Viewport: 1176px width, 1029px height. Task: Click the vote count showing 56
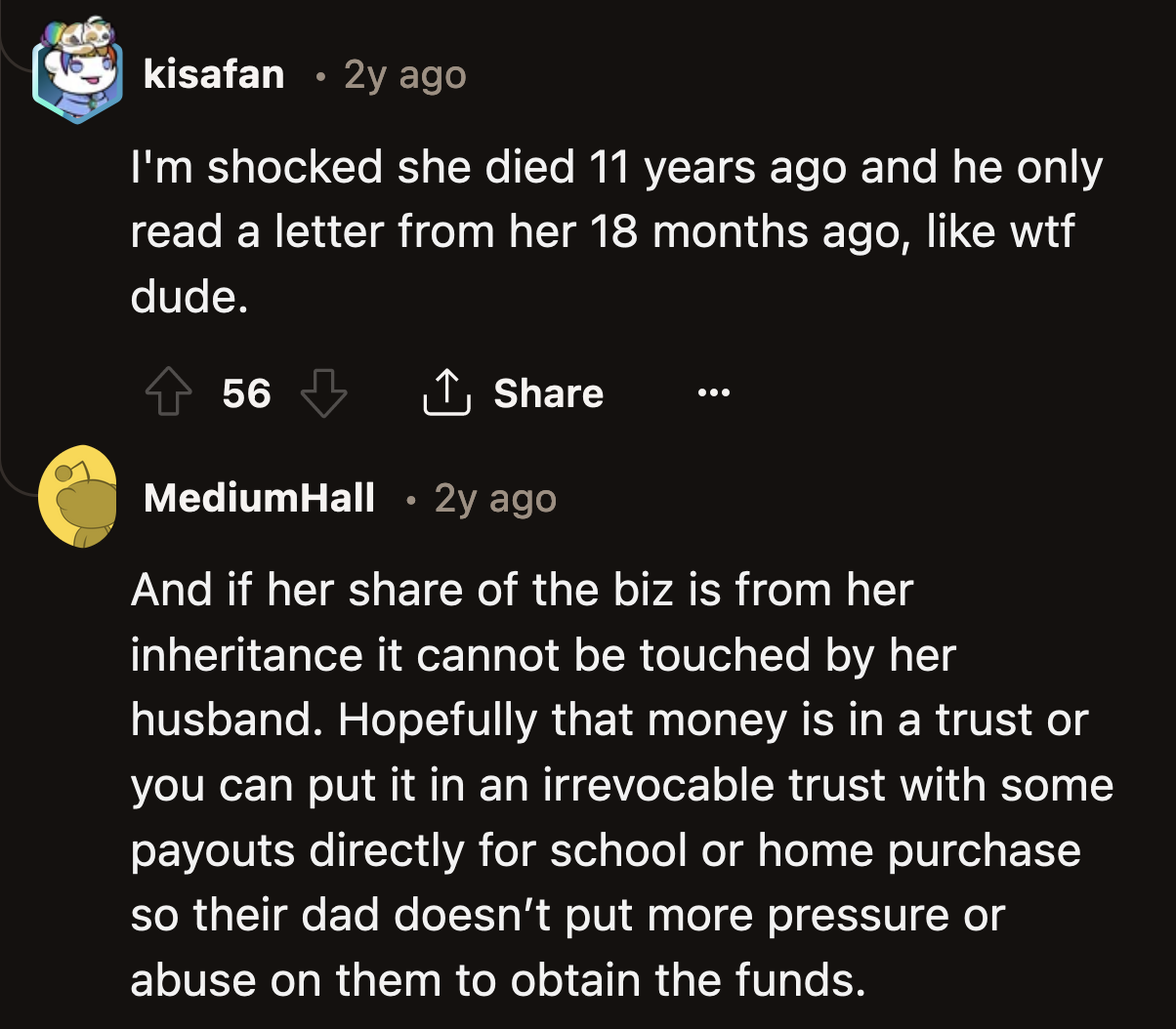[245, 393]
